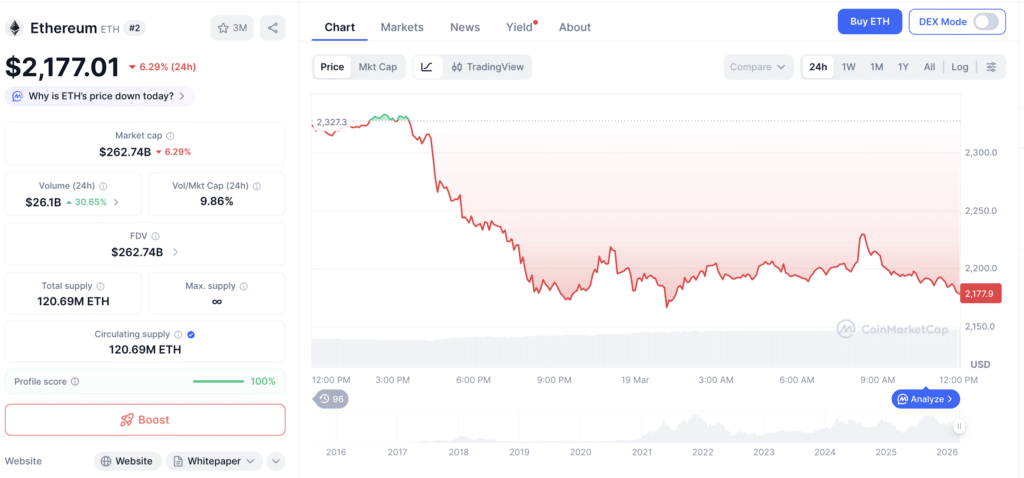
Task: Click the Buy ETH button
Action: 870,22
